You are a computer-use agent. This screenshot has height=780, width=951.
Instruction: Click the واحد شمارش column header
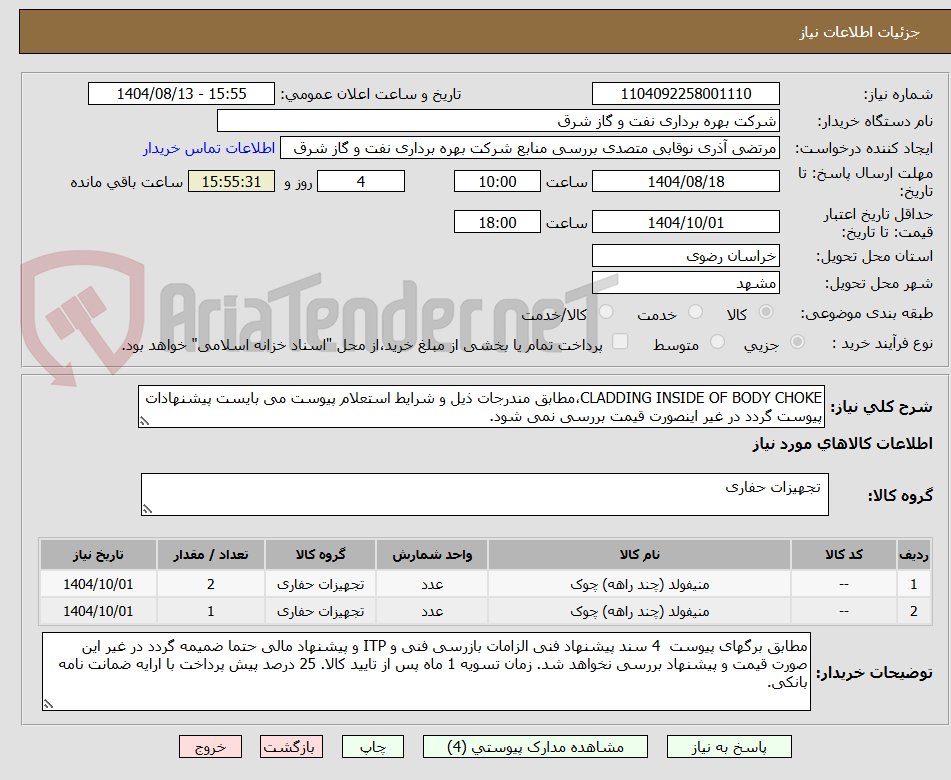[432, 554]
